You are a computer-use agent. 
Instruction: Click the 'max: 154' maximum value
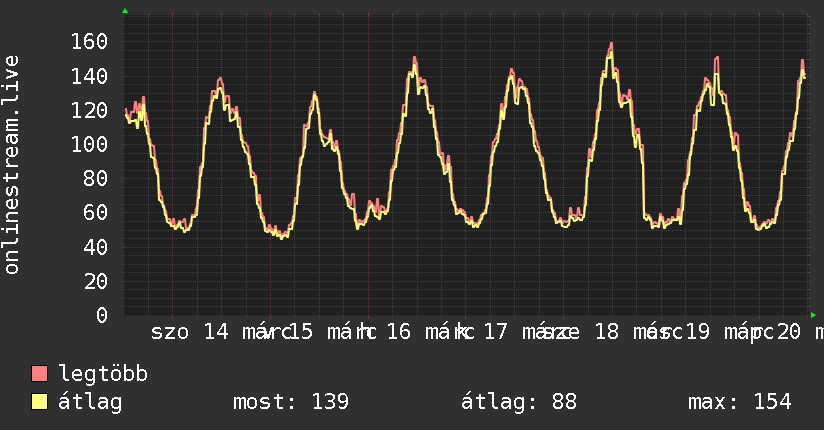[739, 402]
